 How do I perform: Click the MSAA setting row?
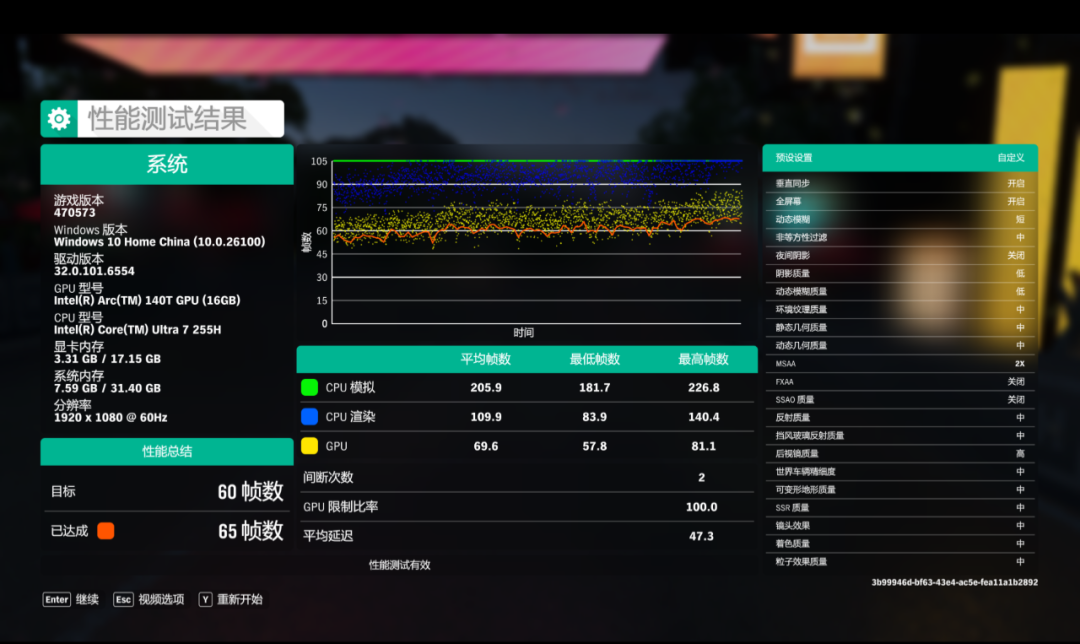(900, 364)
